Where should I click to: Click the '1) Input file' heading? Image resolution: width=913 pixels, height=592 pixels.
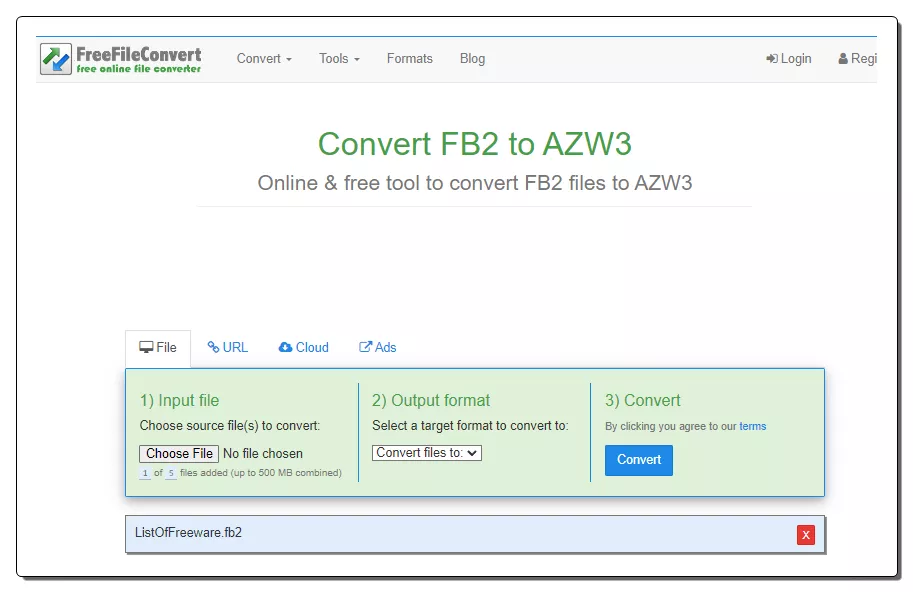[x=179, y=400]
